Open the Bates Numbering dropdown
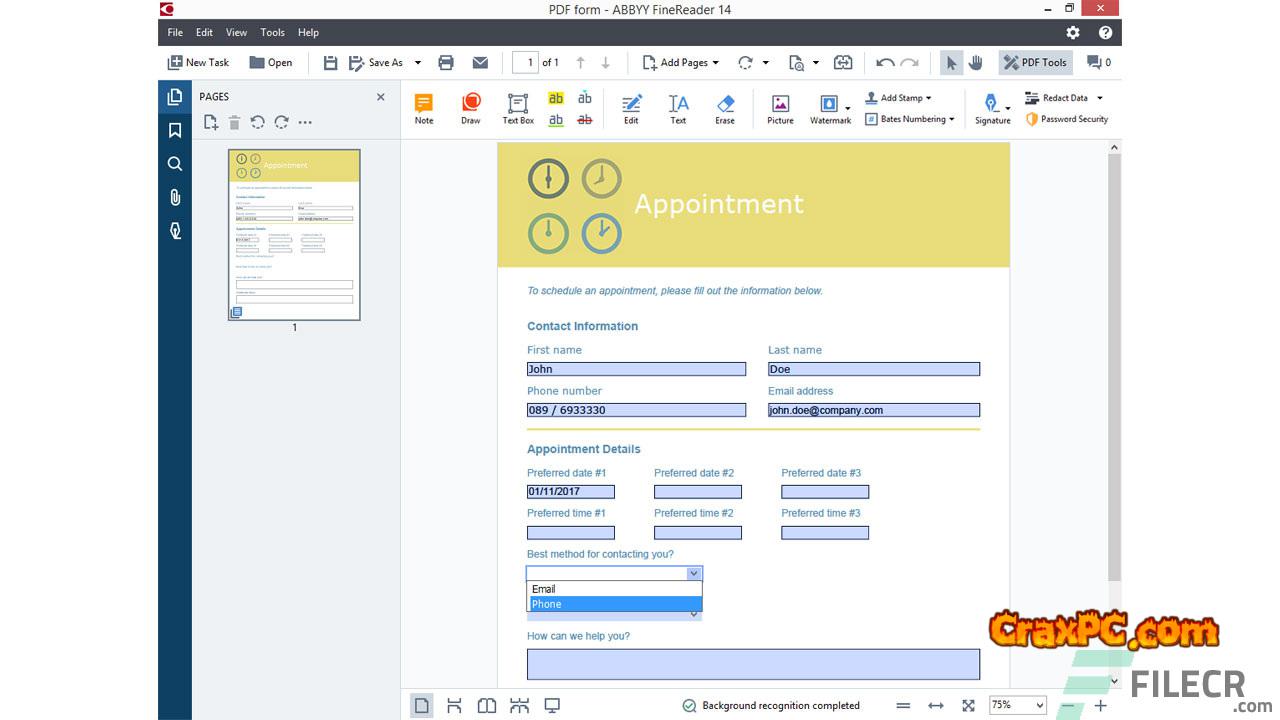The width and height of the screenshot is (1280, 720). coord(910,119)
